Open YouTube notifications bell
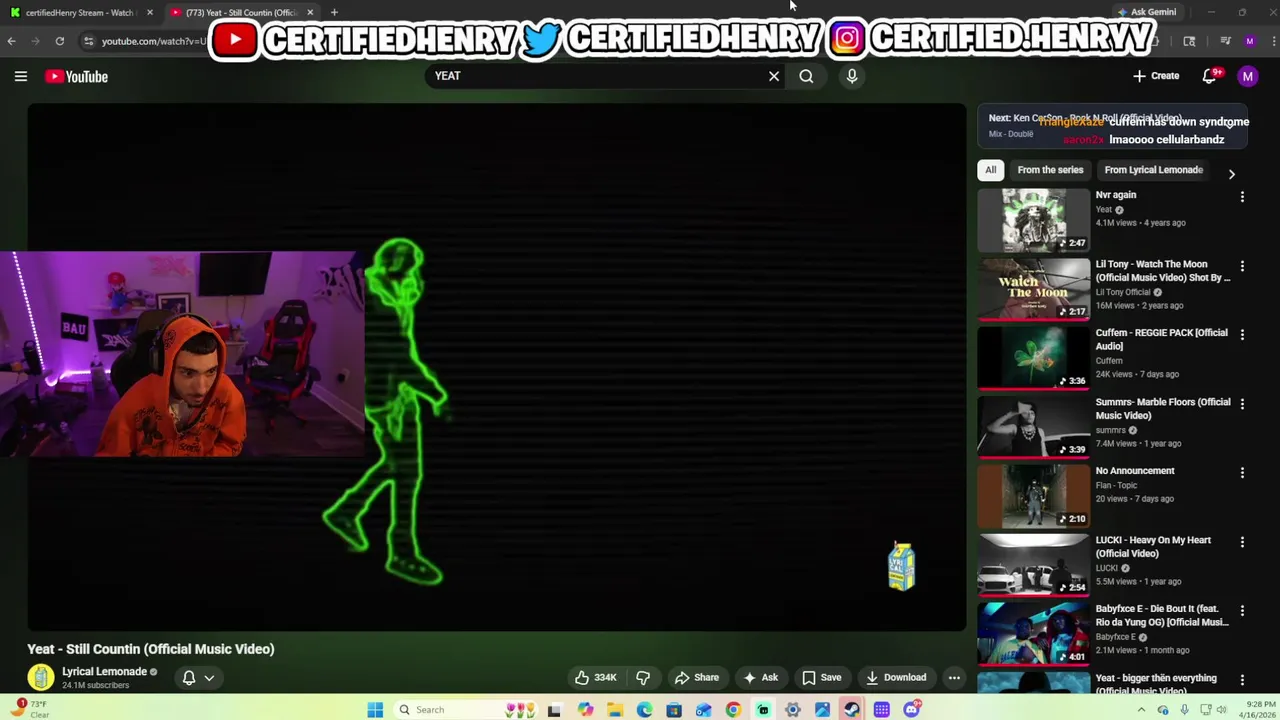The width and height of the screenshot is (1280, 720). 1210,76
